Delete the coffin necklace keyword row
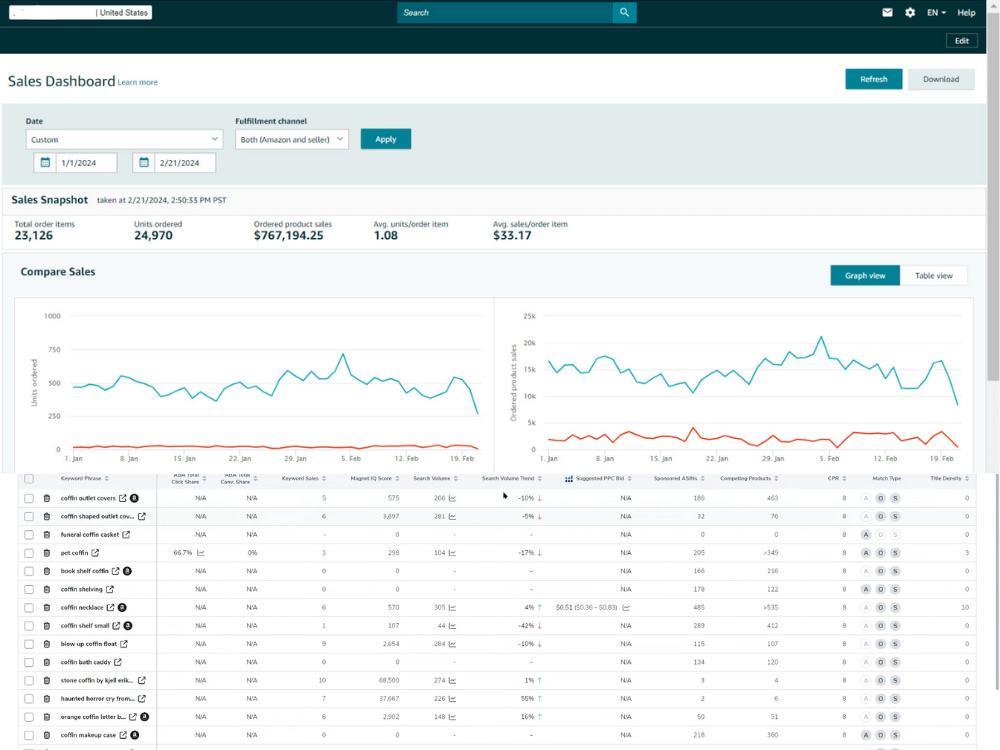The image size is (1000, 750). [47, 608]
